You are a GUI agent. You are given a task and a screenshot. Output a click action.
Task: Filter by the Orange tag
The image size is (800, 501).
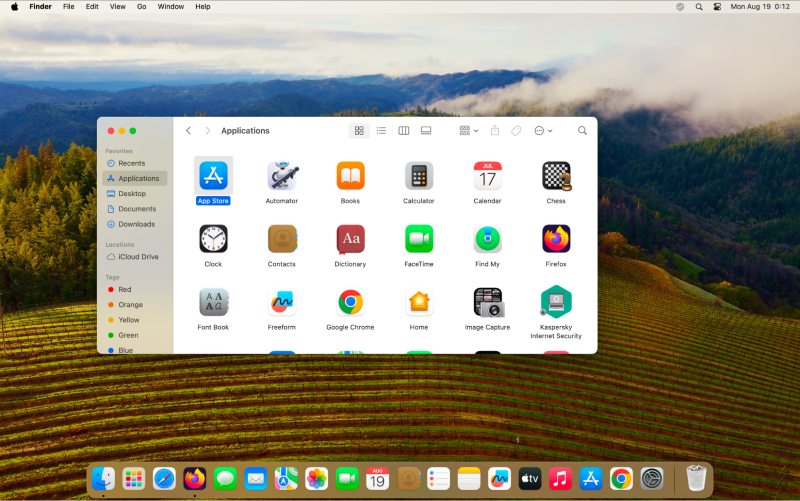tap(135, 305)
